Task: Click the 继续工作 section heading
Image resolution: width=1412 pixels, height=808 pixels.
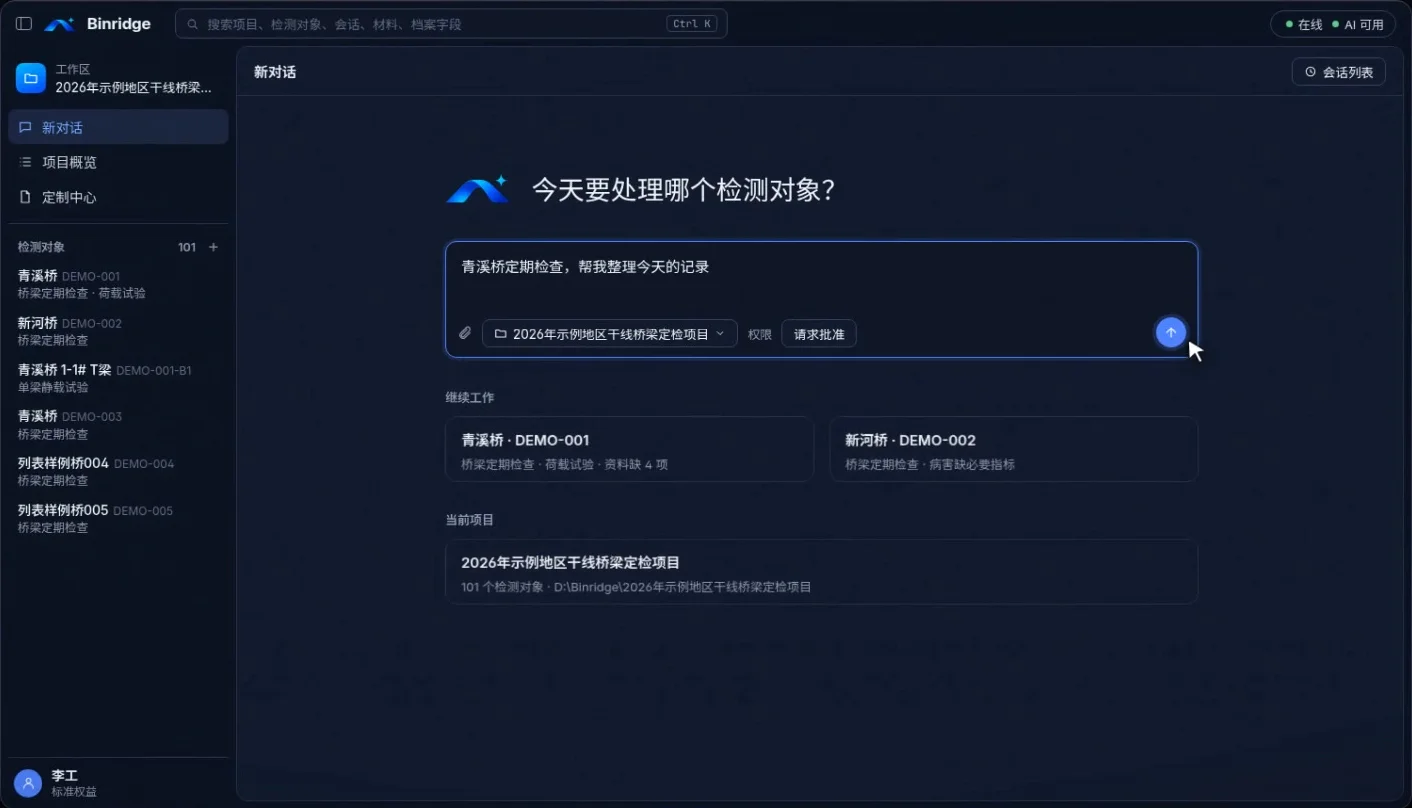Action: pyautogui.click(x=470, y=397)
